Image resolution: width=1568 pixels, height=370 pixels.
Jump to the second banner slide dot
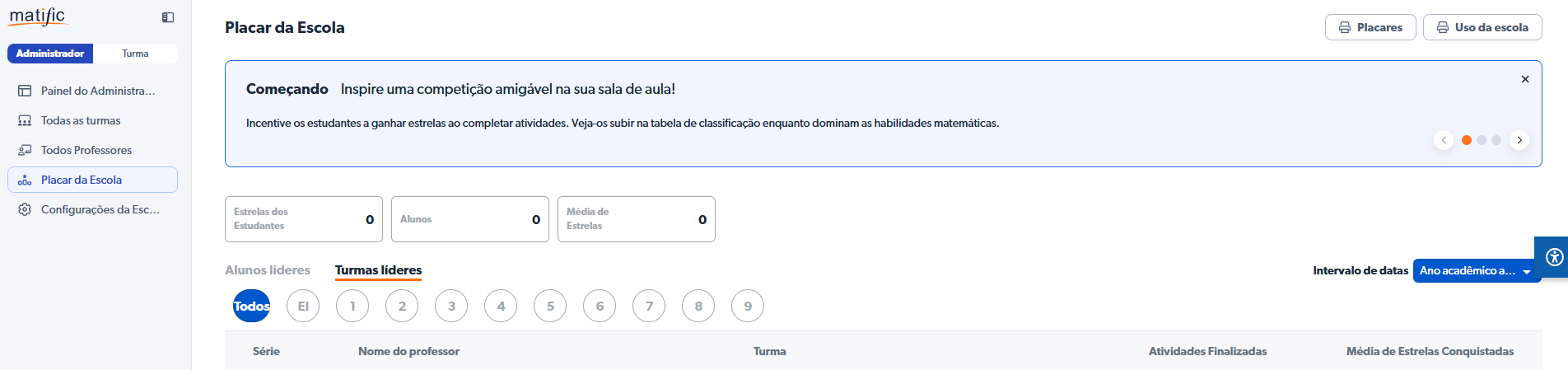[x=1482, y=140]
